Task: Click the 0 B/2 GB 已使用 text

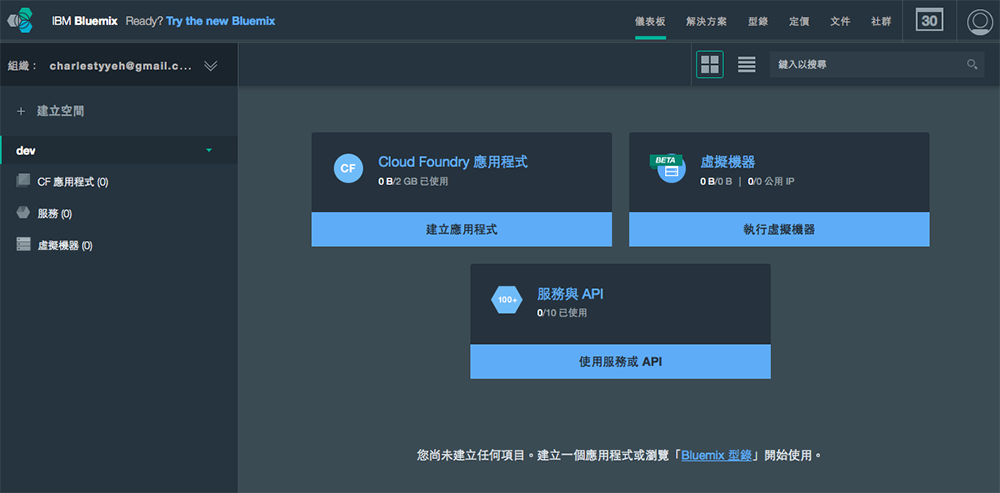Action: 413,181
